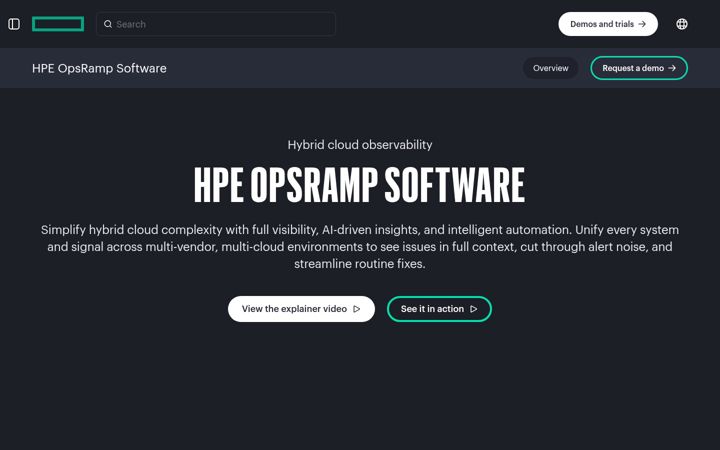Click the search magnifier icon
720x450 pixels.
click(108, 24)
